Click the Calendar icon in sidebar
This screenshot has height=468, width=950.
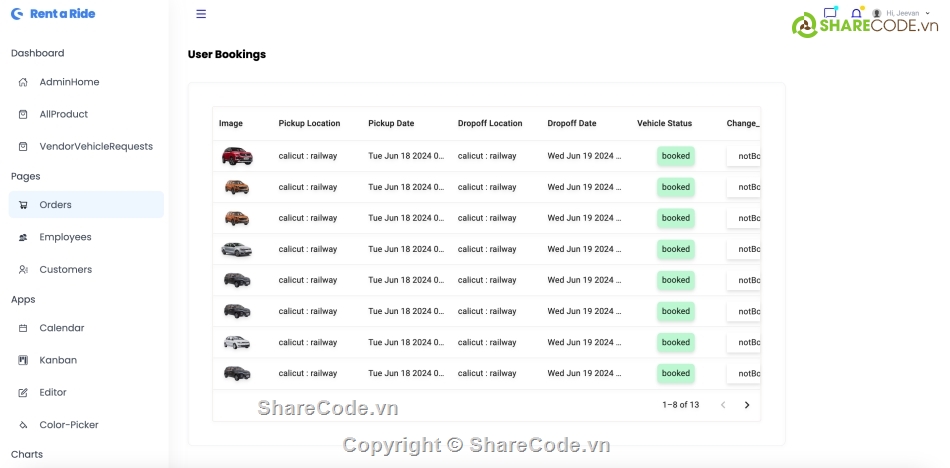pos(23,328)
